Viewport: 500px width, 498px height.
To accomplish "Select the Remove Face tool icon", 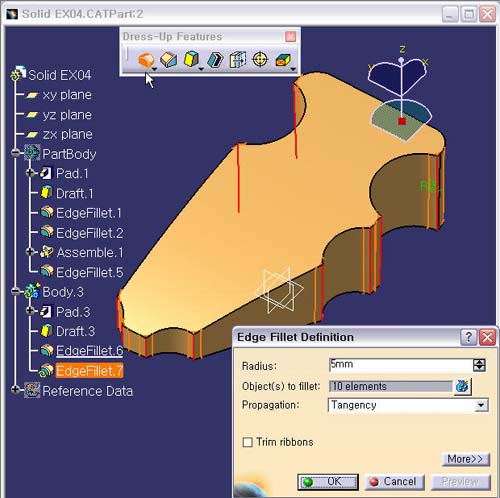I will 283,61.
